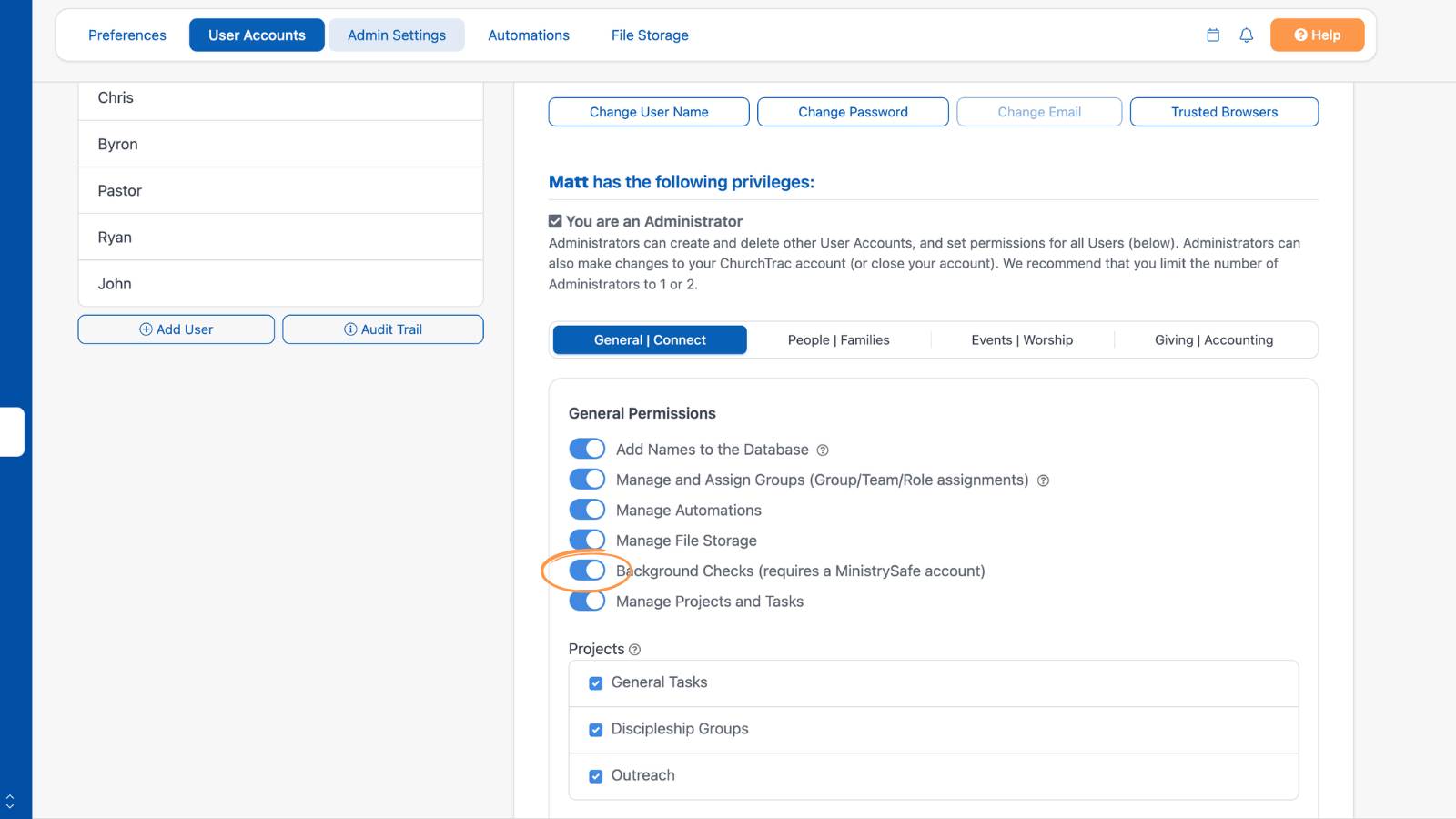
Task: Click the help icon beside Projects heading
Action: (x=635, y=650)
